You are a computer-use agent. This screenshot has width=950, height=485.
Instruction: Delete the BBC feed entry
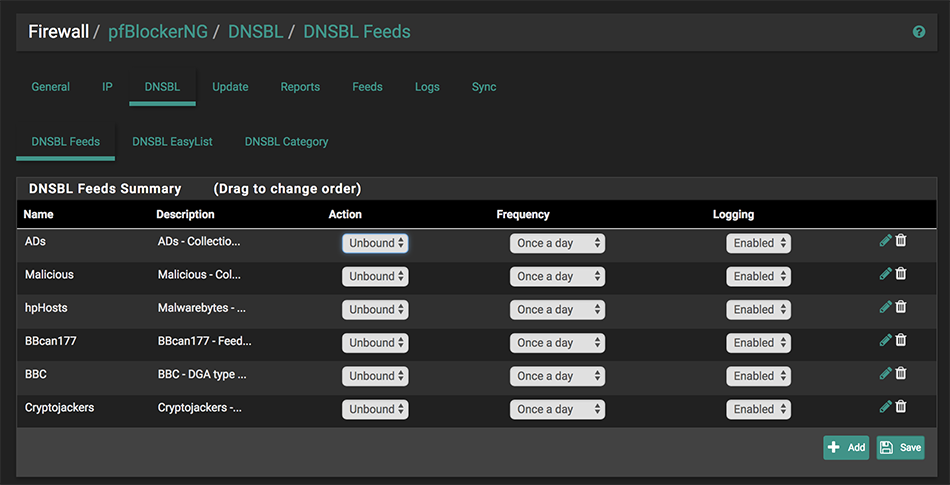pyautogui.click(x=901, y=374)
